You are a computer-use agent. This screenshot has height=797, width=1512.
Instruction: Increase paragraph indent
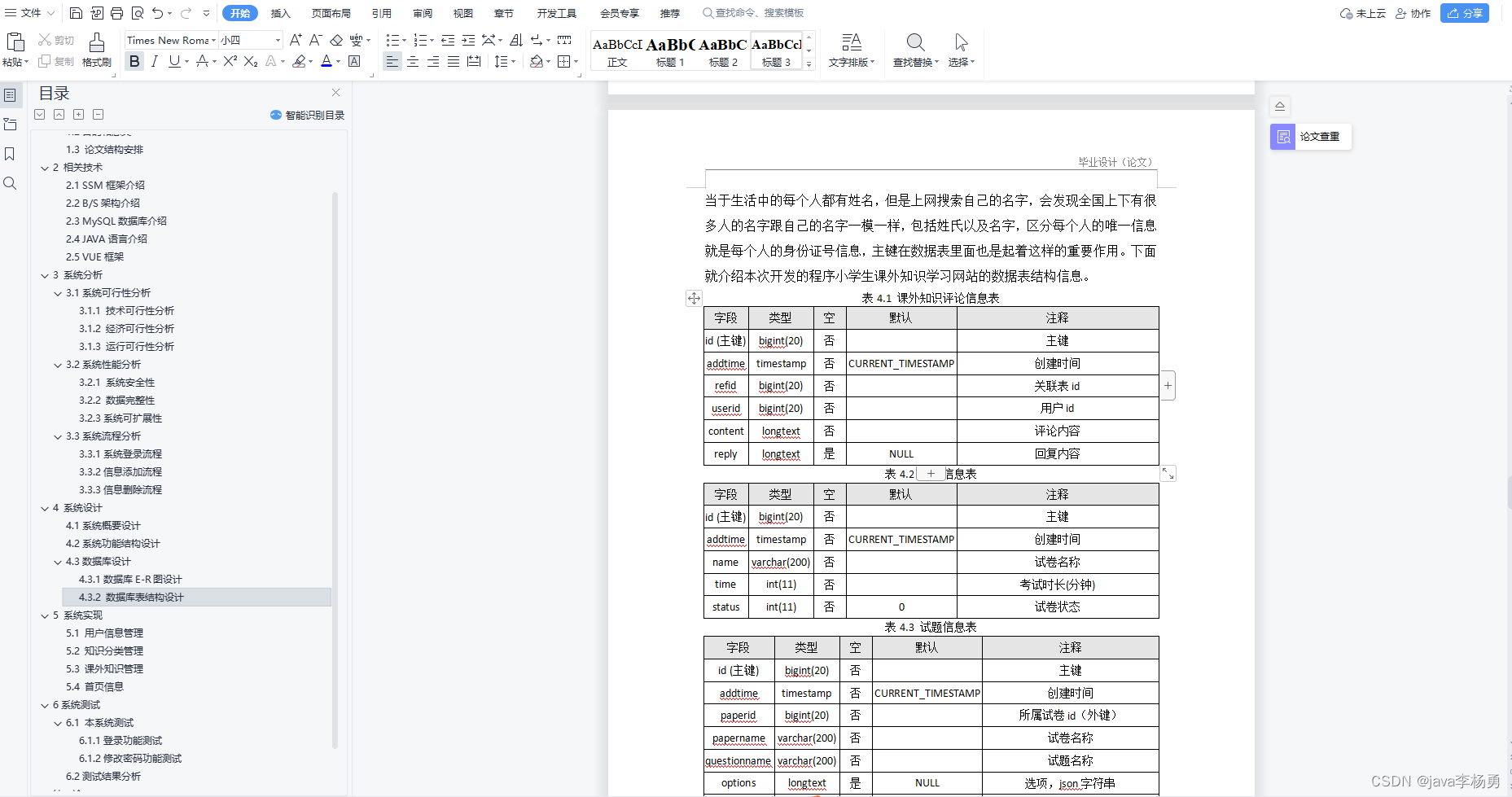[468, 40]
